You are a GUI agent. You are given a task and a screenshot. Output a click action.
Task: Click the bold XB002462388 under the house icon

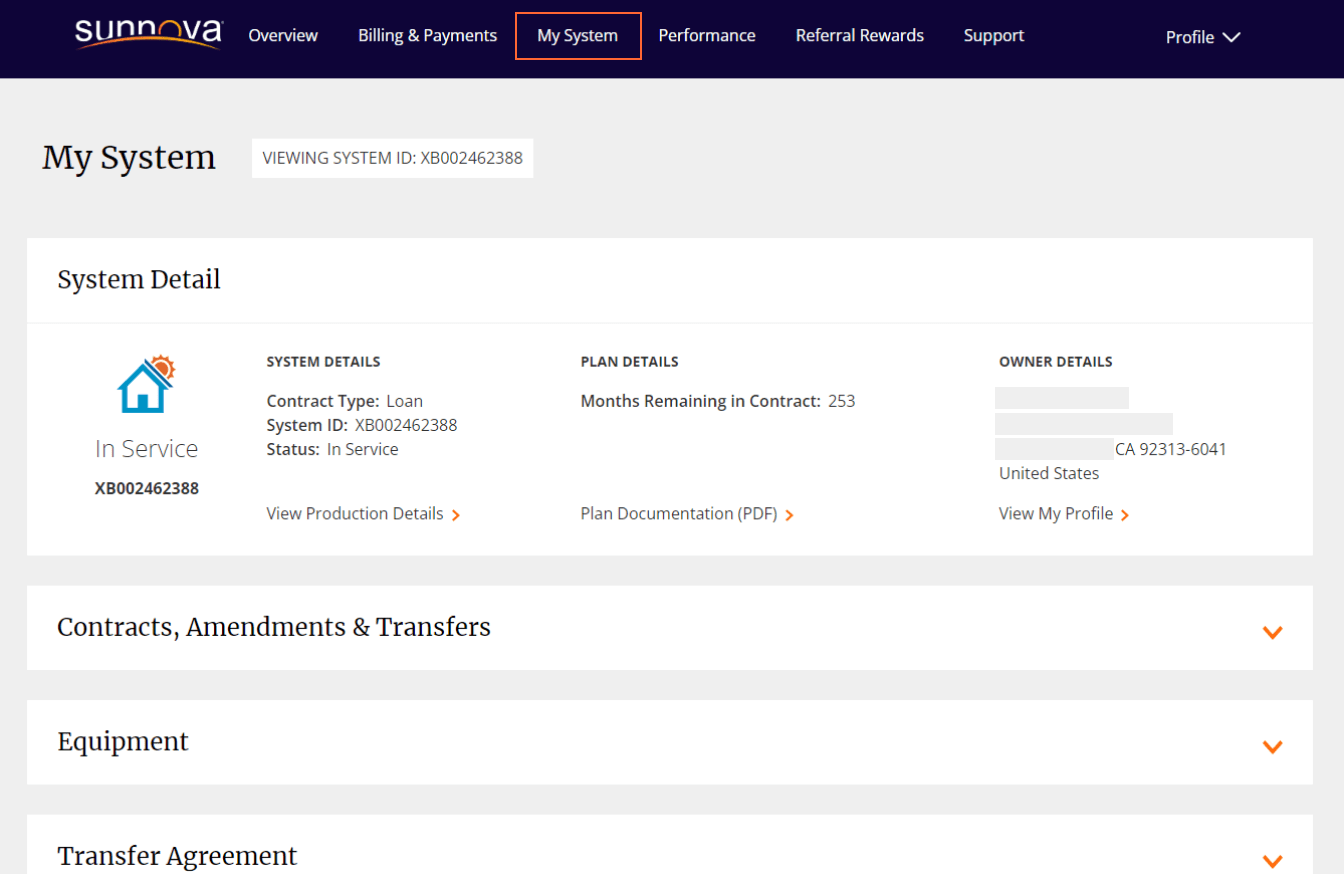pyautogui.click(x=147, y=489)
